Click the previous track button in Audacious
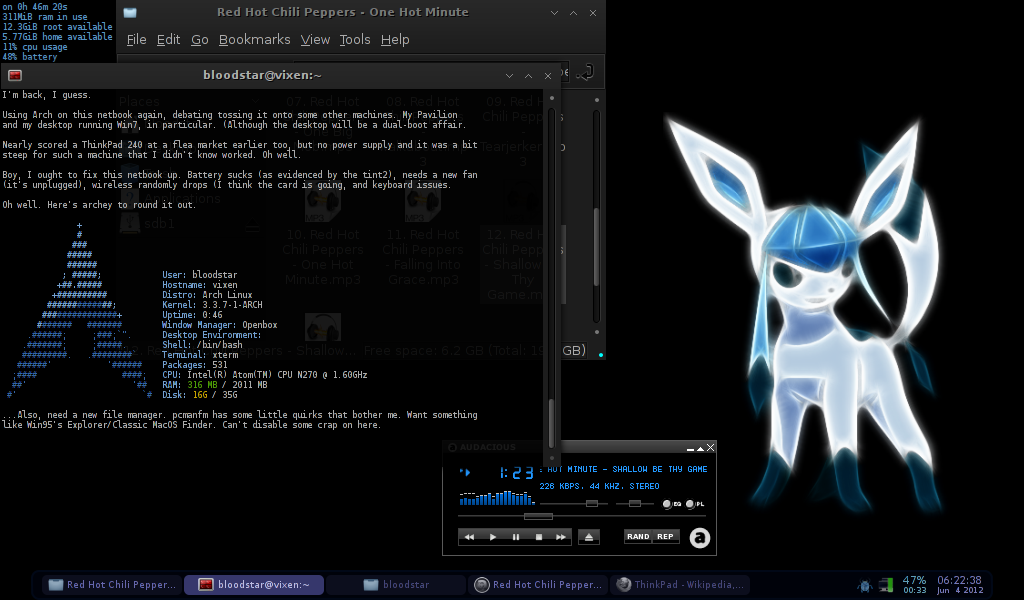The width and height of the screenshot is (1024, 600). point(469,537)
